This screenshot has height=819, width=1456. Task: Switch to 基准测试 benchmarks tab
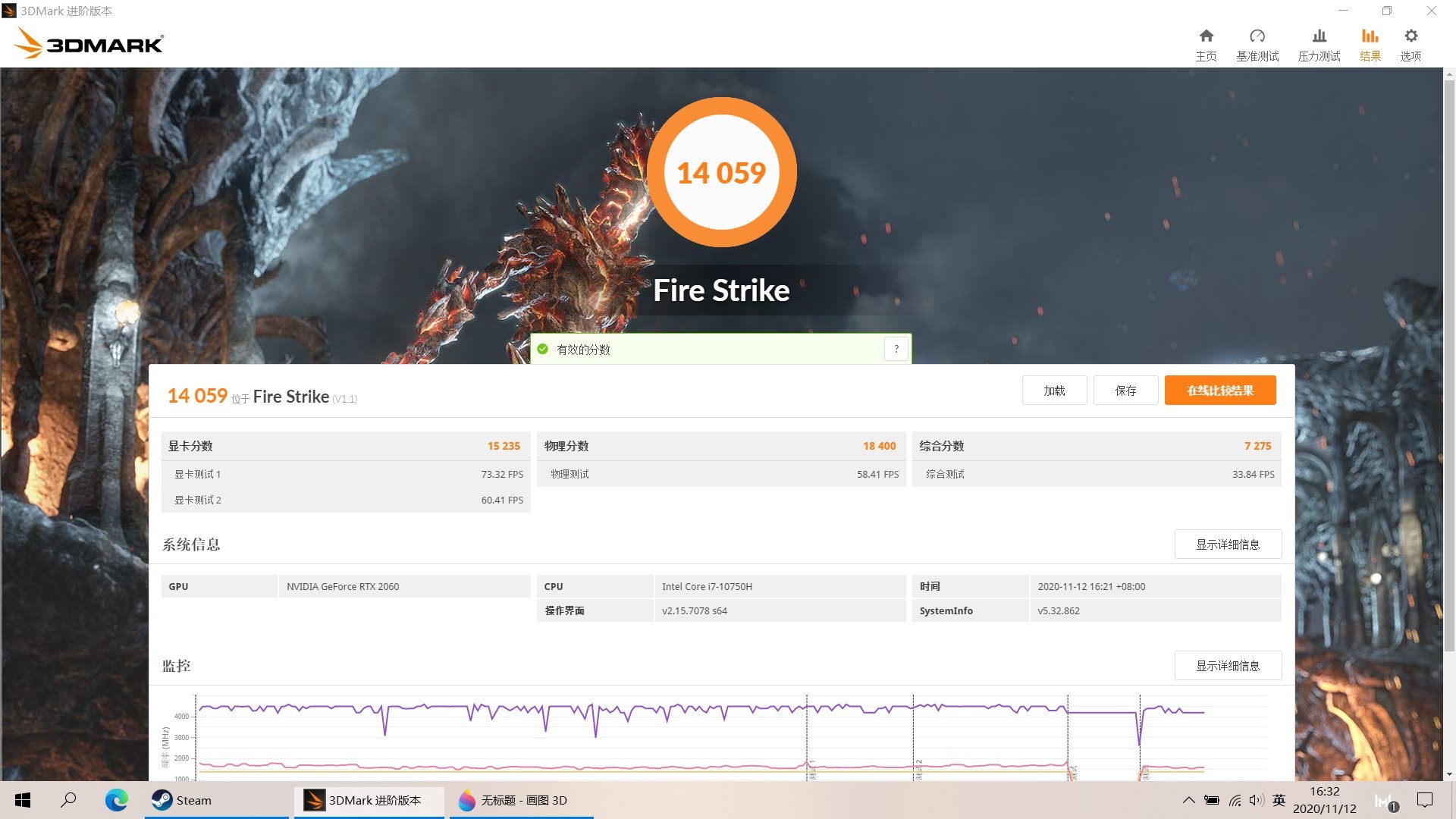(1257, 45)
